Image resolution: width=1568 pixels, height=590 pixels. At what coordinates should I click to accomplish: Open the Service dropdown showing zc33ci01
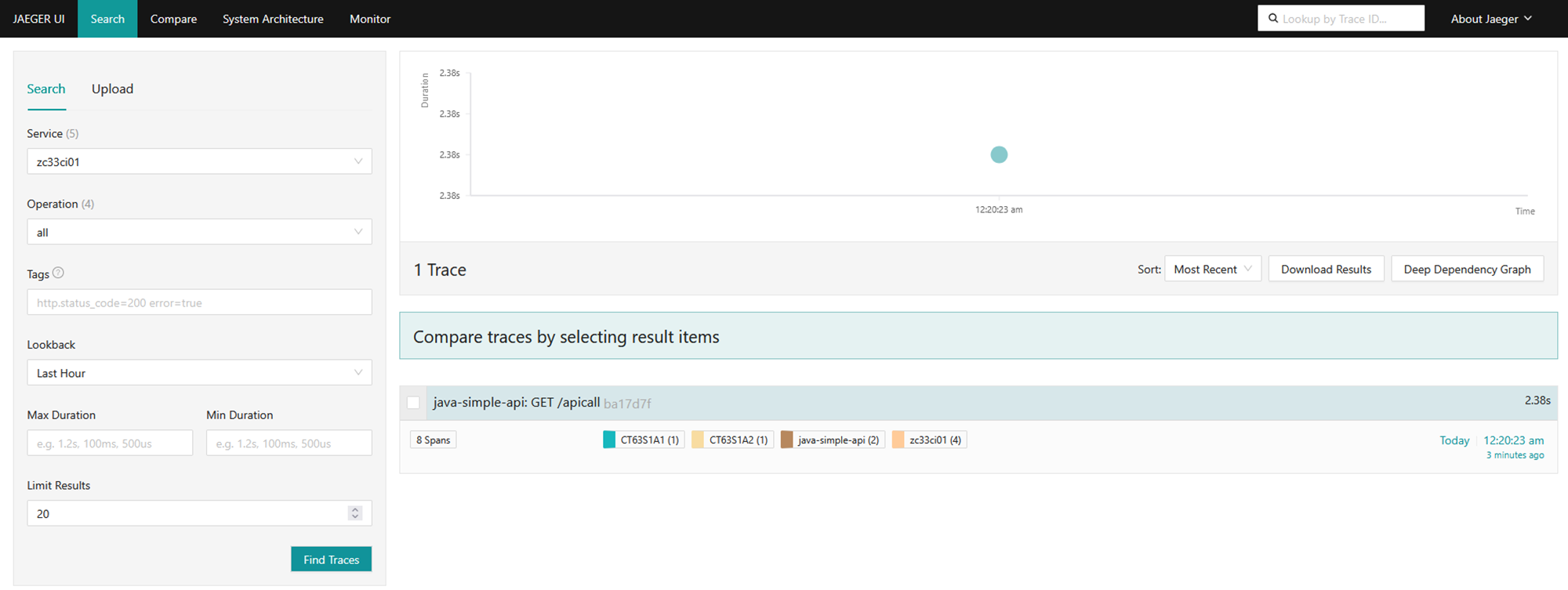[199, 161]
